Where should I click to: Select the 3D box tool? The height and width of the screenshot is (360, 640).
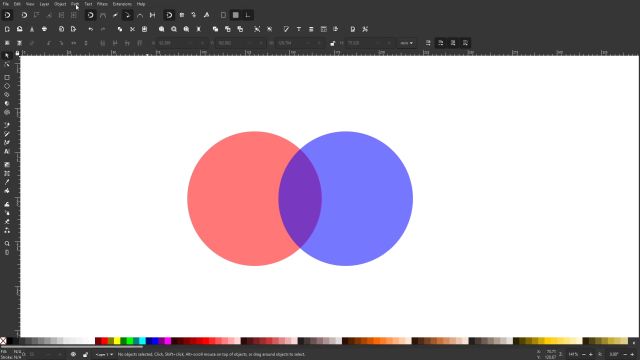tap(7, 104)
